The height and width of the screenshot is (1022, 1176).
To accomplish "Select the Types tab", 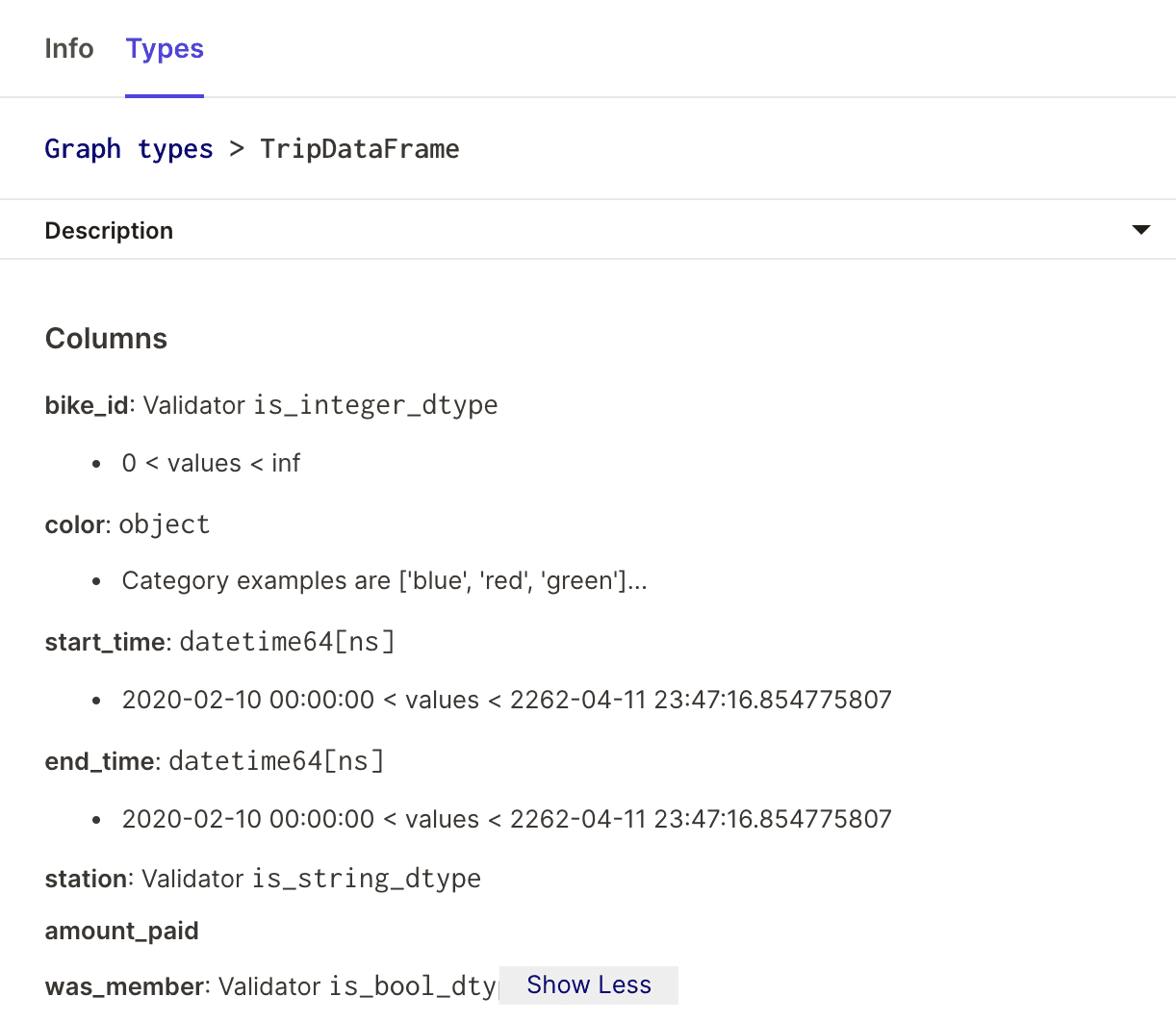I will pos(165,49).
